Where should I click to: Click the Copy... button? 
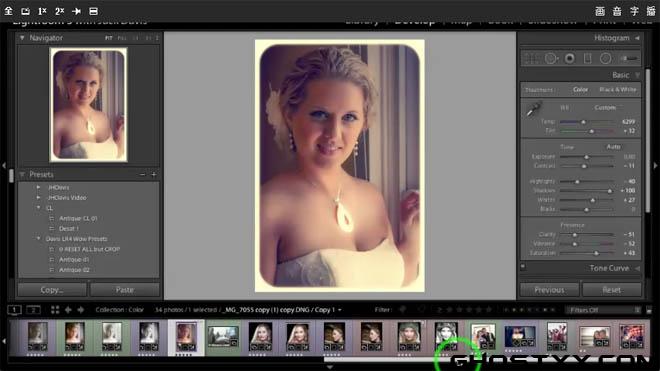52,290
